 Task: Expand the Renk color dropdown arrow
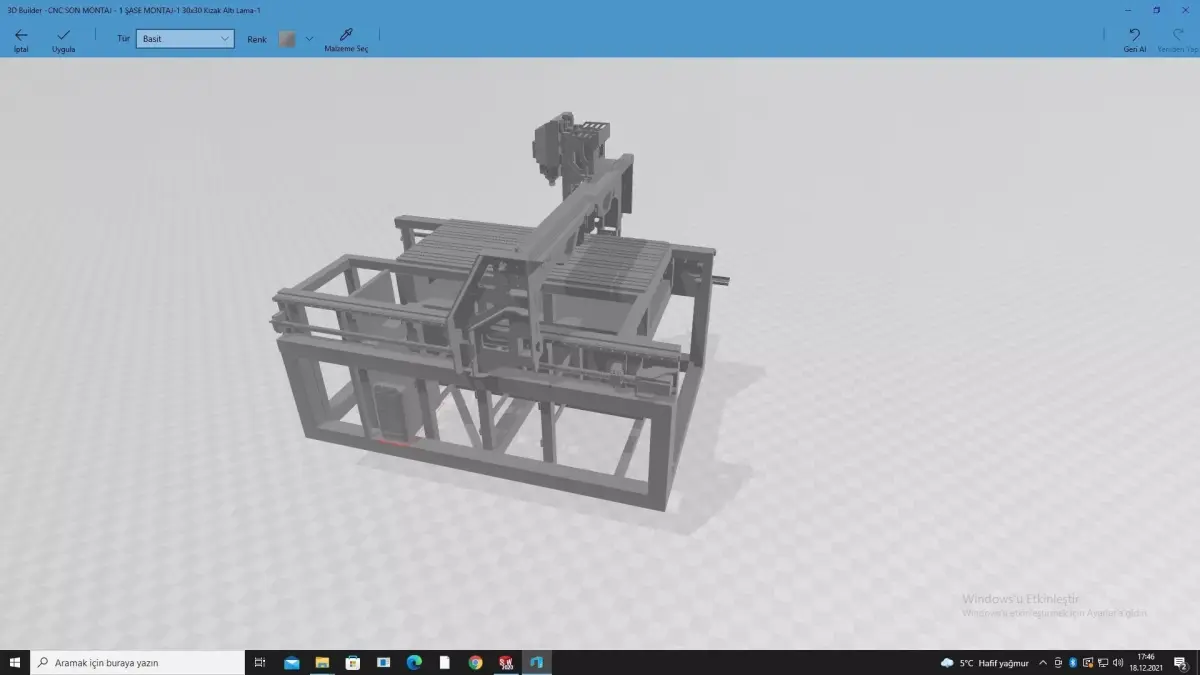point(309,38)
